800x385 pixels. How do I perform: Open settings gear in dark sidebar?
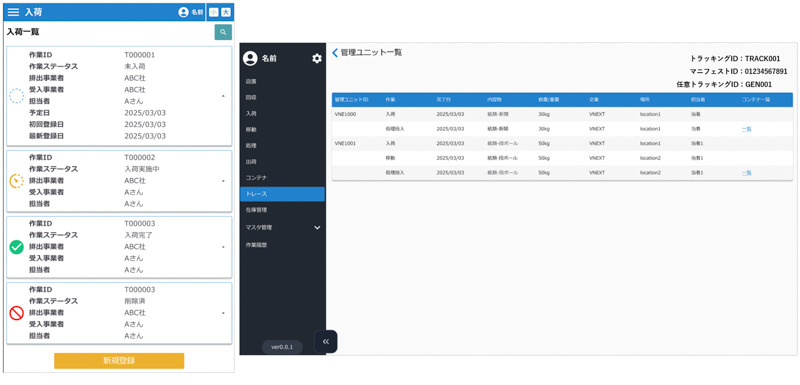317,59
